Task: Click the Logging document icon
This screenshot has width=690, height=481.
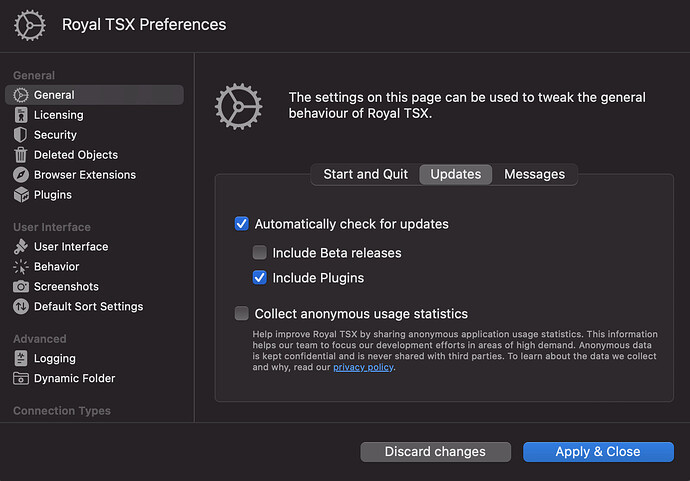Action: pos(21,359)
